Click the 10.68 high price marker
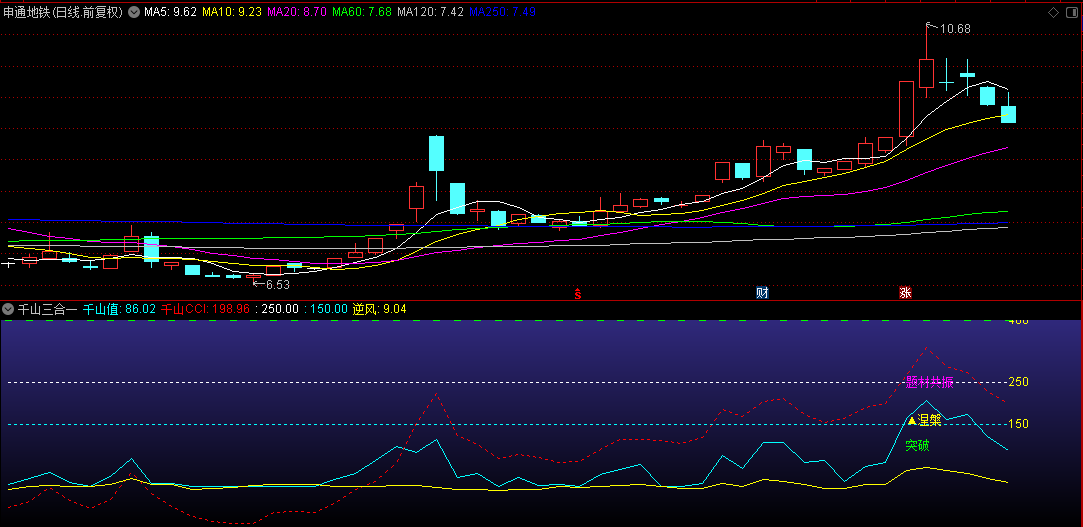The width and height of the screenshot is (1083, 527). point(955,29)
